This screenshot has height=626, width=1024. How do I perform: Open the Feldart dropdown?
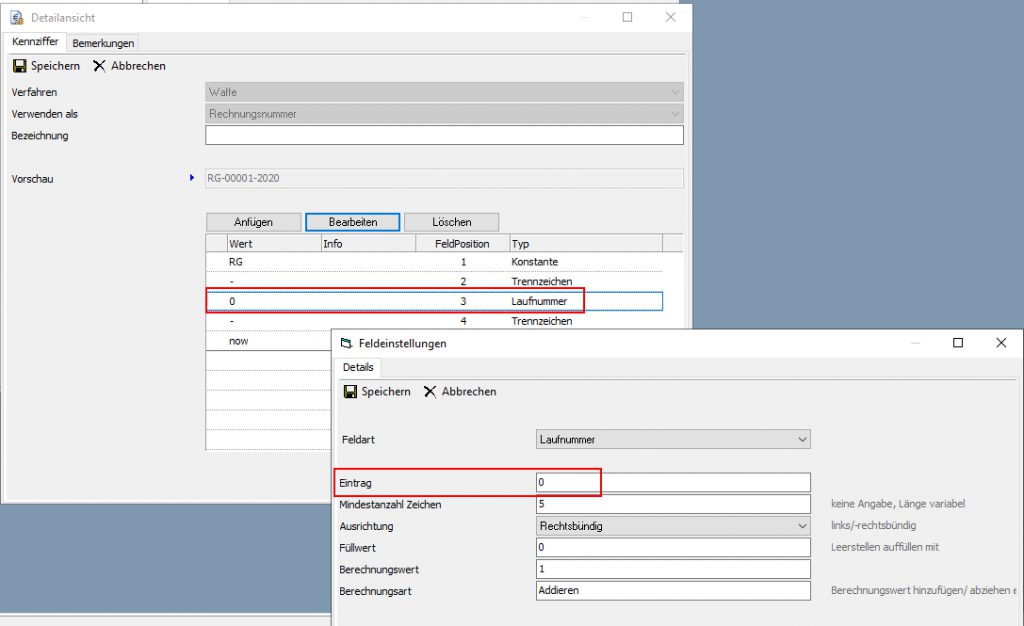coord(802,439)
